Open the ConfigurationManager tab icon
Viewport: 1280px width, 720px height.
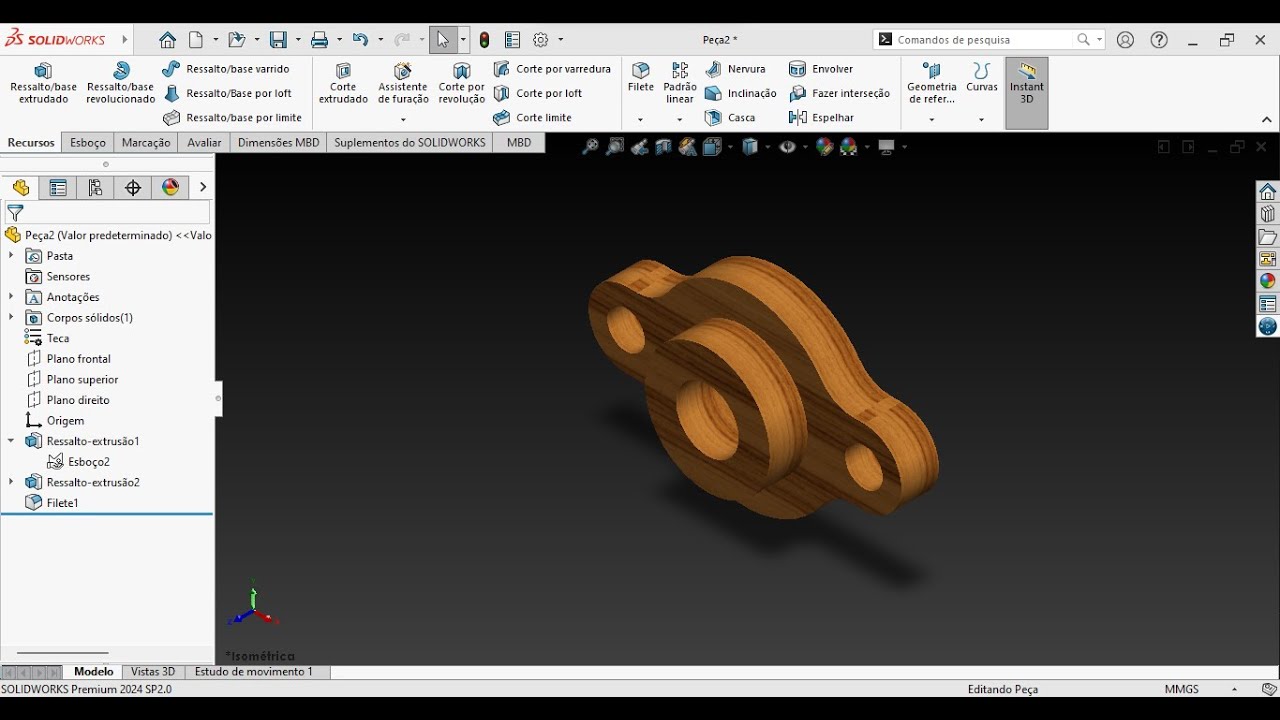tap(95, 188)
